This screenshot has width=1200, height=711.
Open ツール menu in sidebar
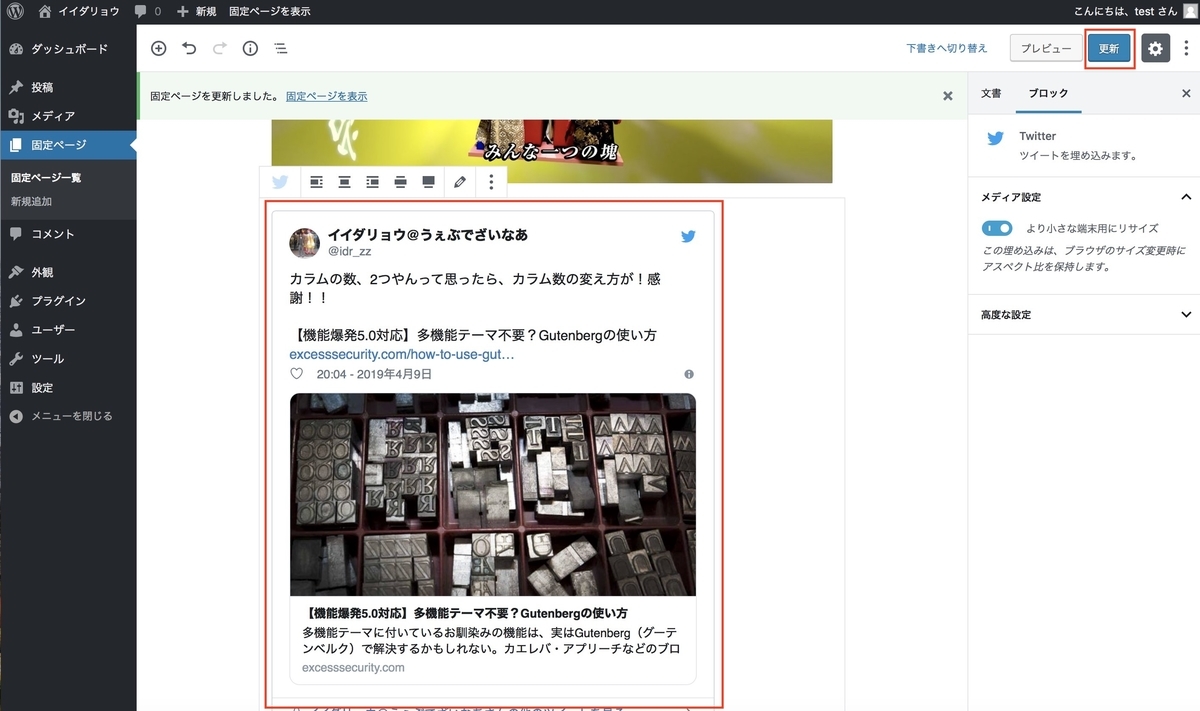68,359
